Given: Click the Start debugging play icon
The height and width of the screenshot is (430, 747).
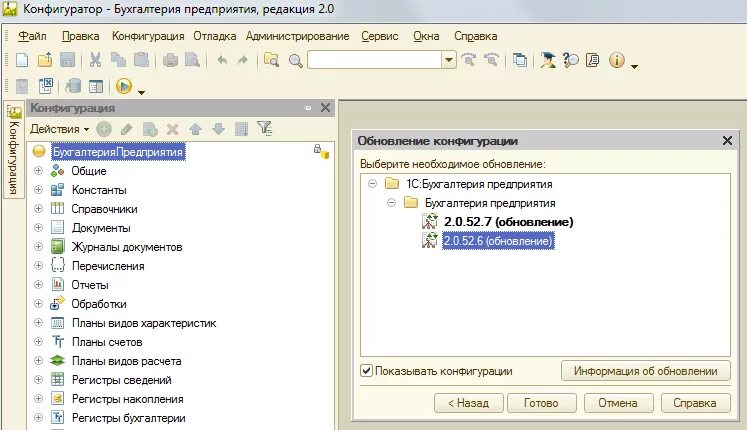Looking at the screenshot, I should (x=123, y=86).
